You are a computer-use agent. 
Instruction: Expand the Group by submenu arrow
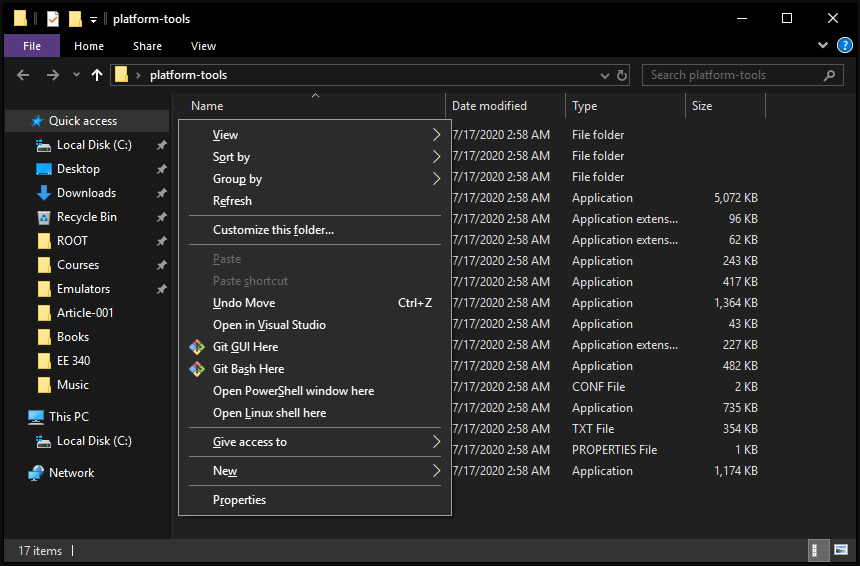[437, 179]
